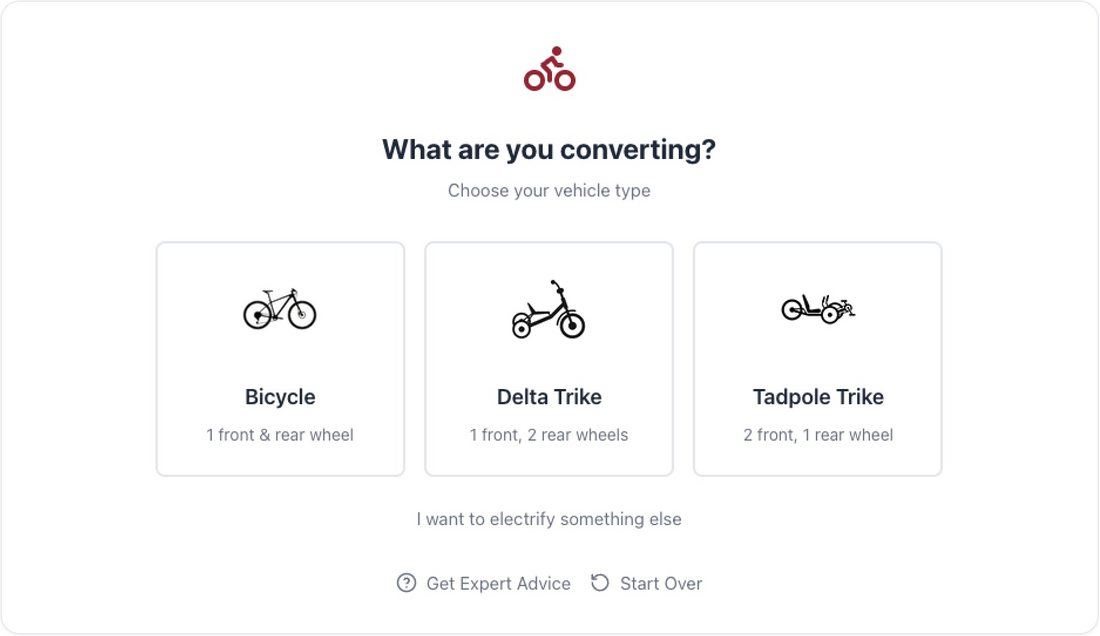Click the "What are you converting?" heading
The width and height of the screenshot is (1100, 636).
(549, 149)
